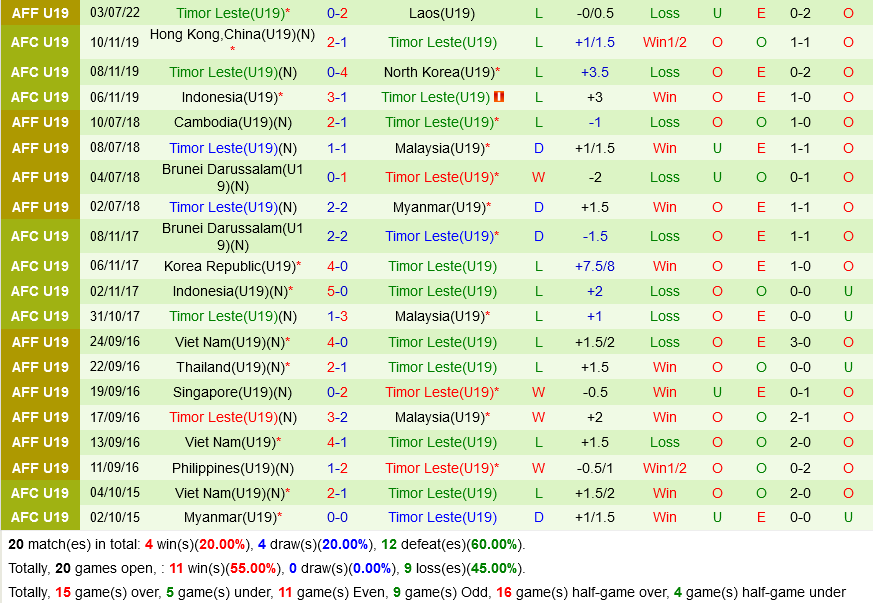Image resolution: width=873 pixels, height=603 pixels.
Task: Click score 2-1 on the 04/10/15 match
Action: pyautogui.click(x=337, y=493)
